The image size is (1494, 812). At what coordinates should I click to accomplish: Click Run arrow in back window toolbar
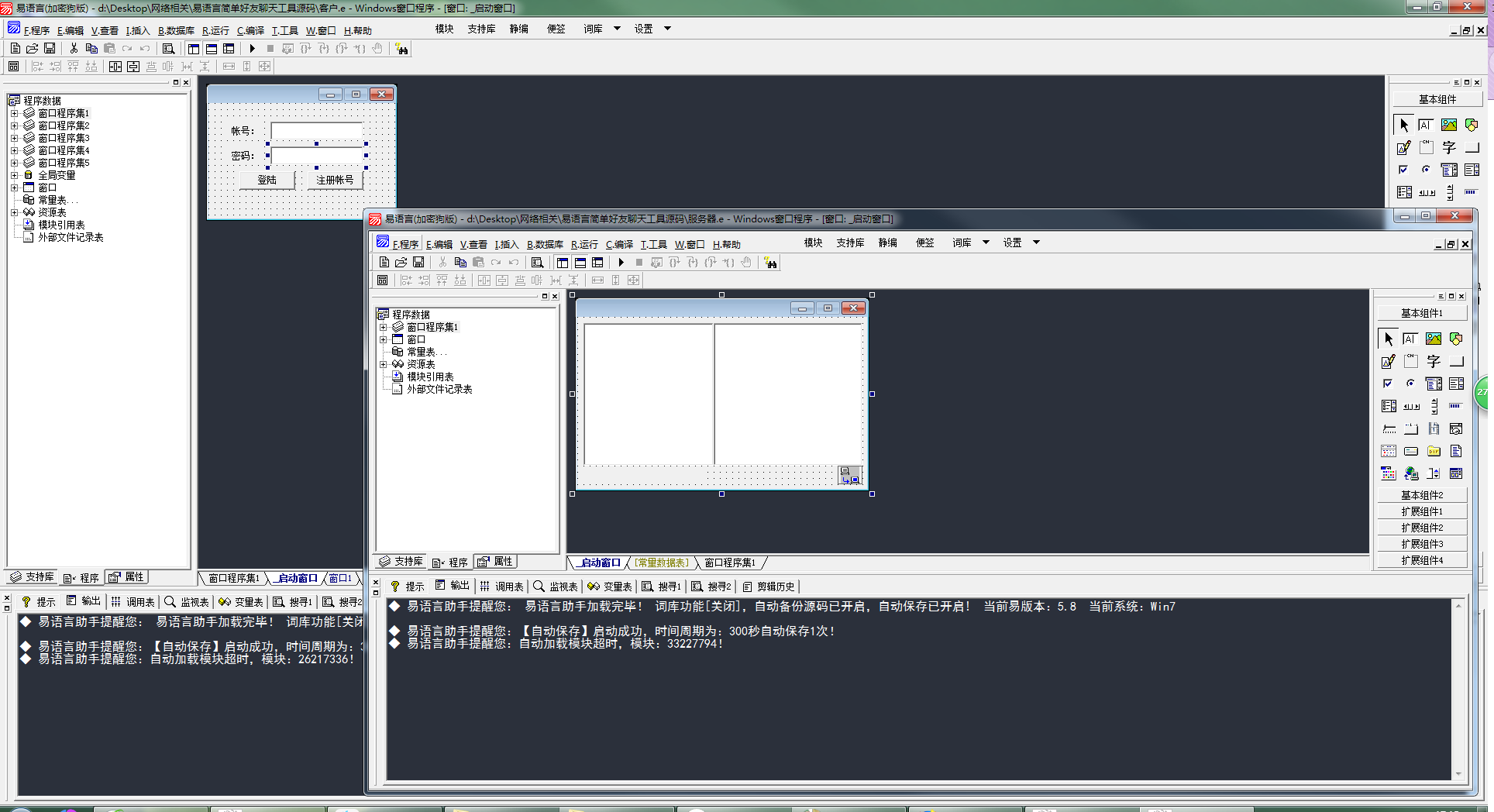click(252, 49)
